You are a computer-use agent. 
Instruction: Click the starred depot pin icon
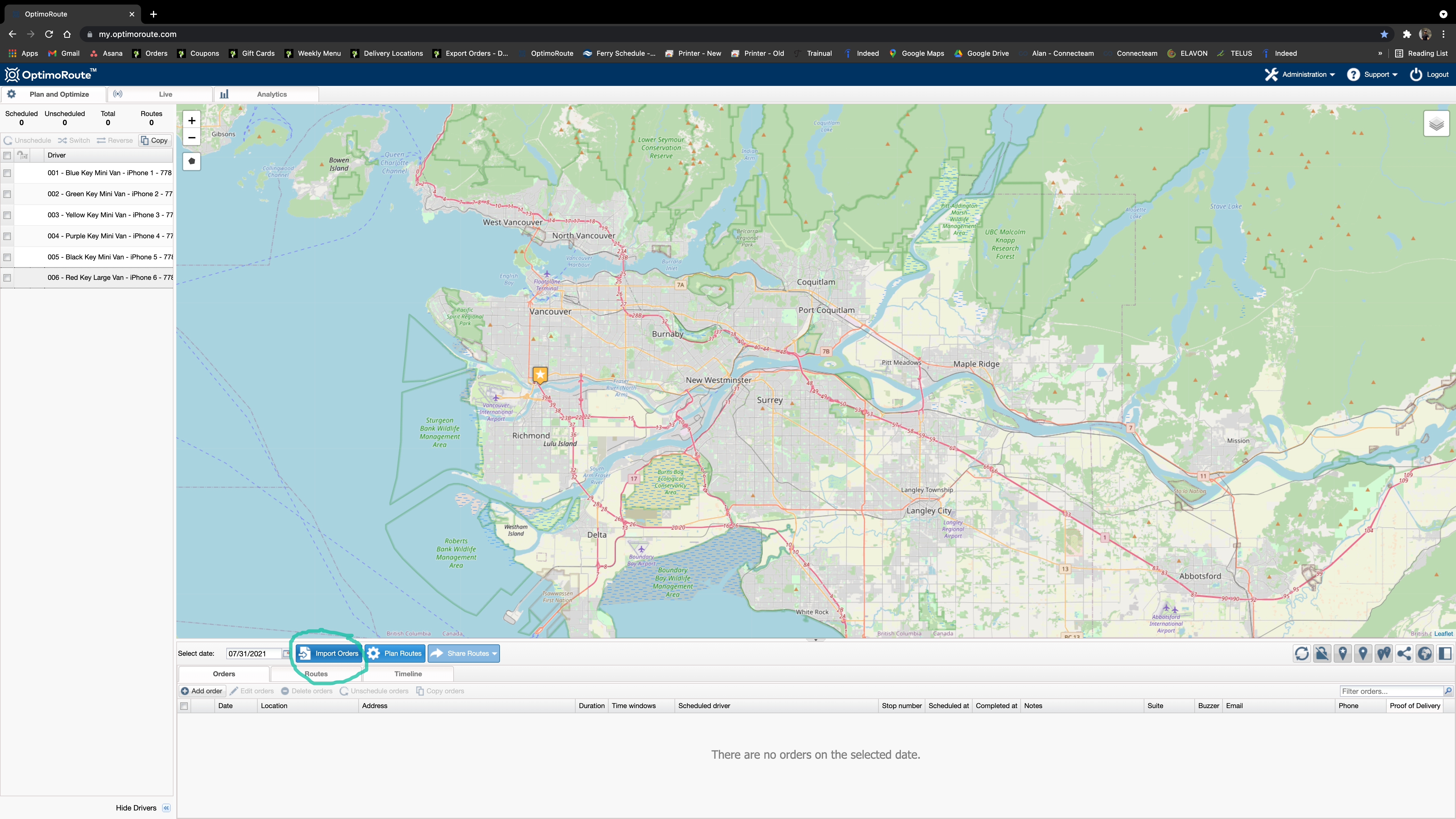click(1343, 653)
